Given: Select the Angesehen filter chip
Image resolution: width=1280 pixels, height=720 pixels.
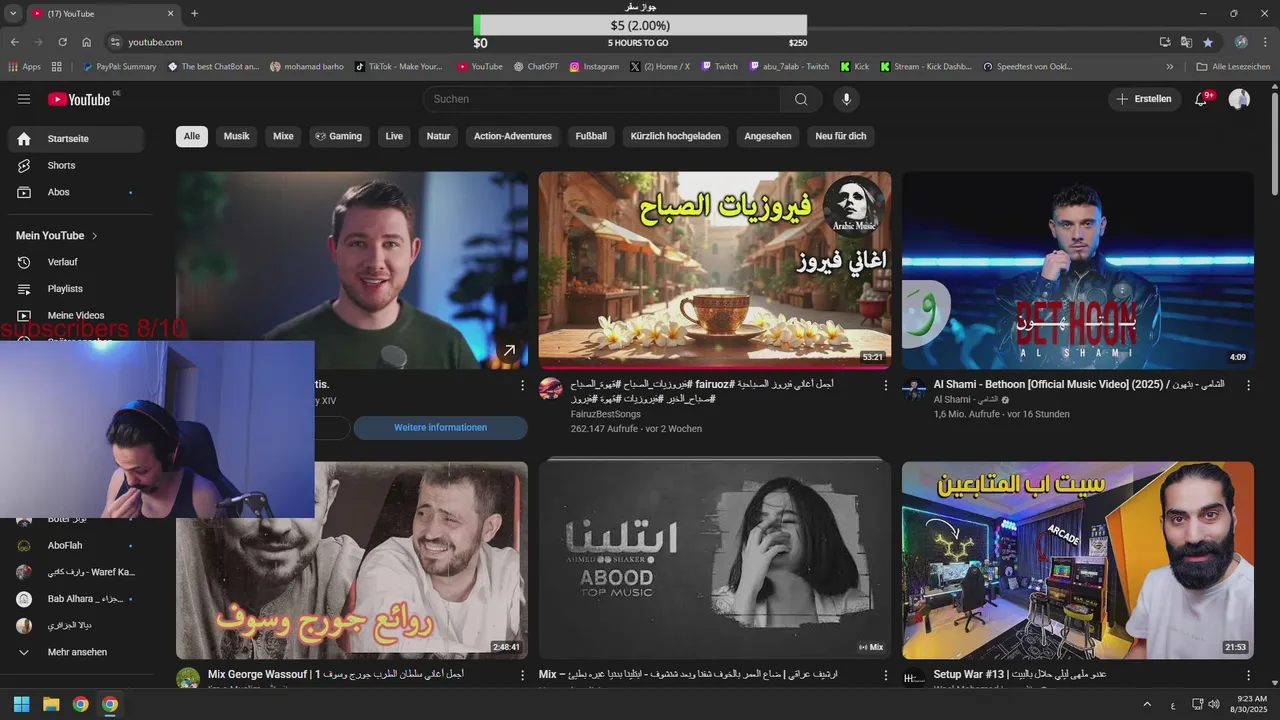Looking at the screenshot, I should click(768, 136).
